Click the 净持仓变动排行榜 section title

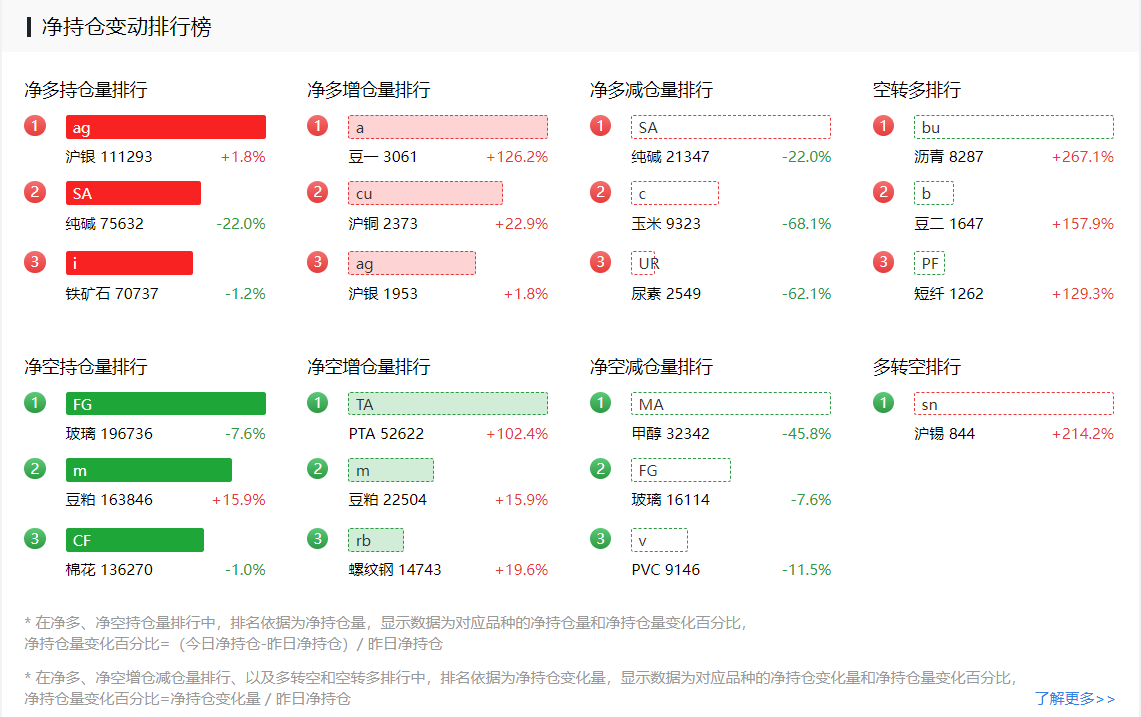click(126, 27)
